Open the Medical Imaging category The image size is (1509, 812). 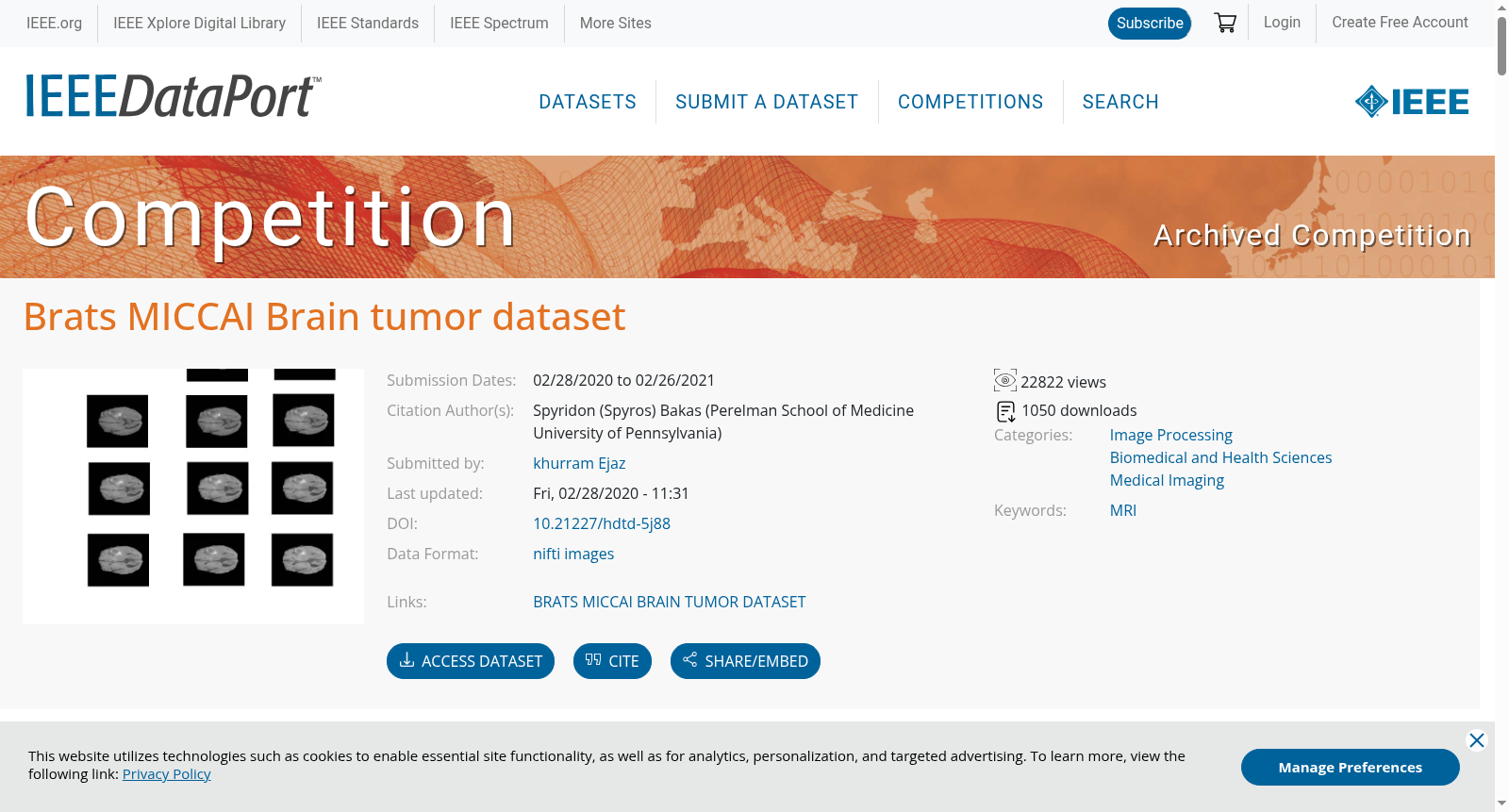pos(1167,480)
